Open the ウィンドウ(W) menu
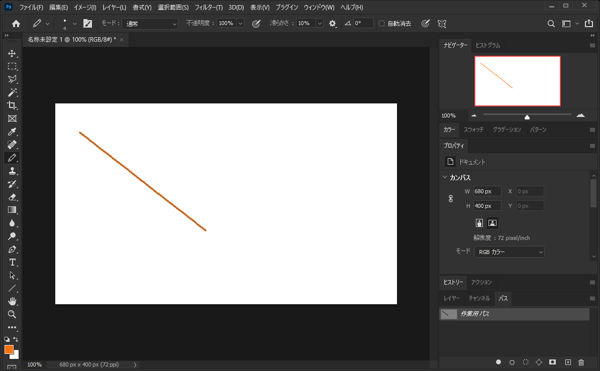Screen dimensions: 600x371 tap(319, 7)
